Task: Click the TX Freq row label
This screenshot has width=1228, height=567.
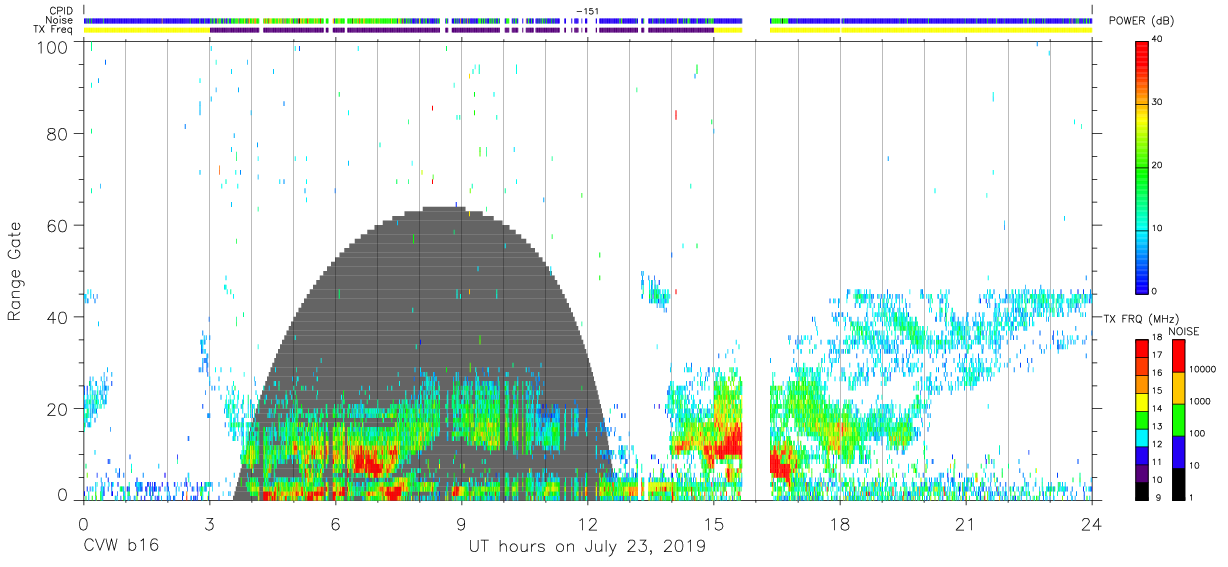Action: pos(52,30)
